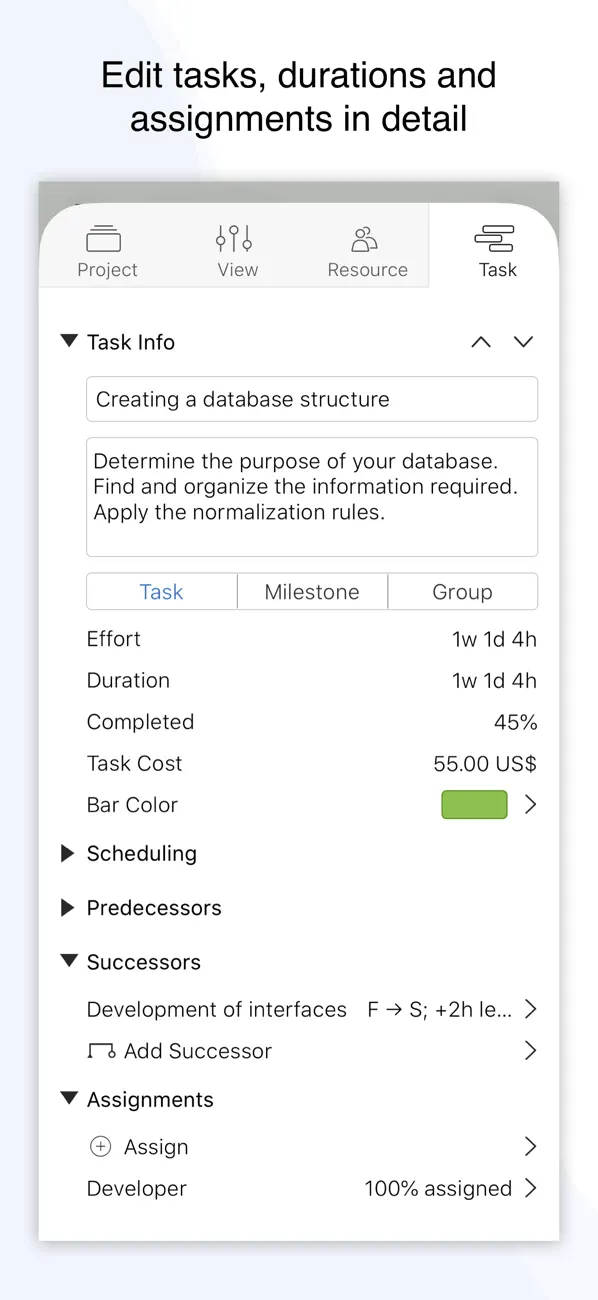Open the Resource people icon
Screen dimensions: 598x1300
click(x=363, y=237)
